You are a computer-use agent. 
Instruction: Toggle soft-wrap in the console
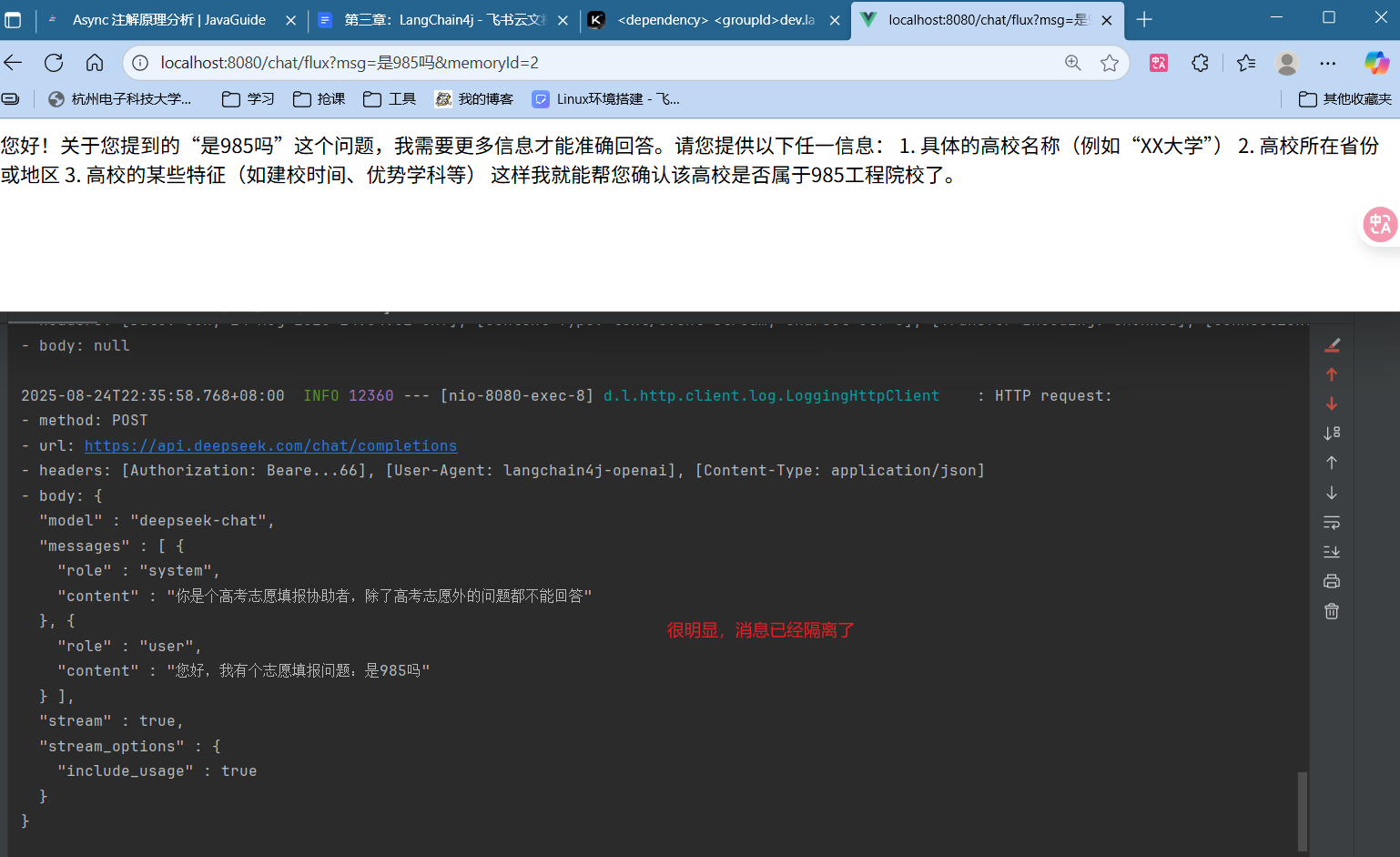click(x=1332, y=523)
